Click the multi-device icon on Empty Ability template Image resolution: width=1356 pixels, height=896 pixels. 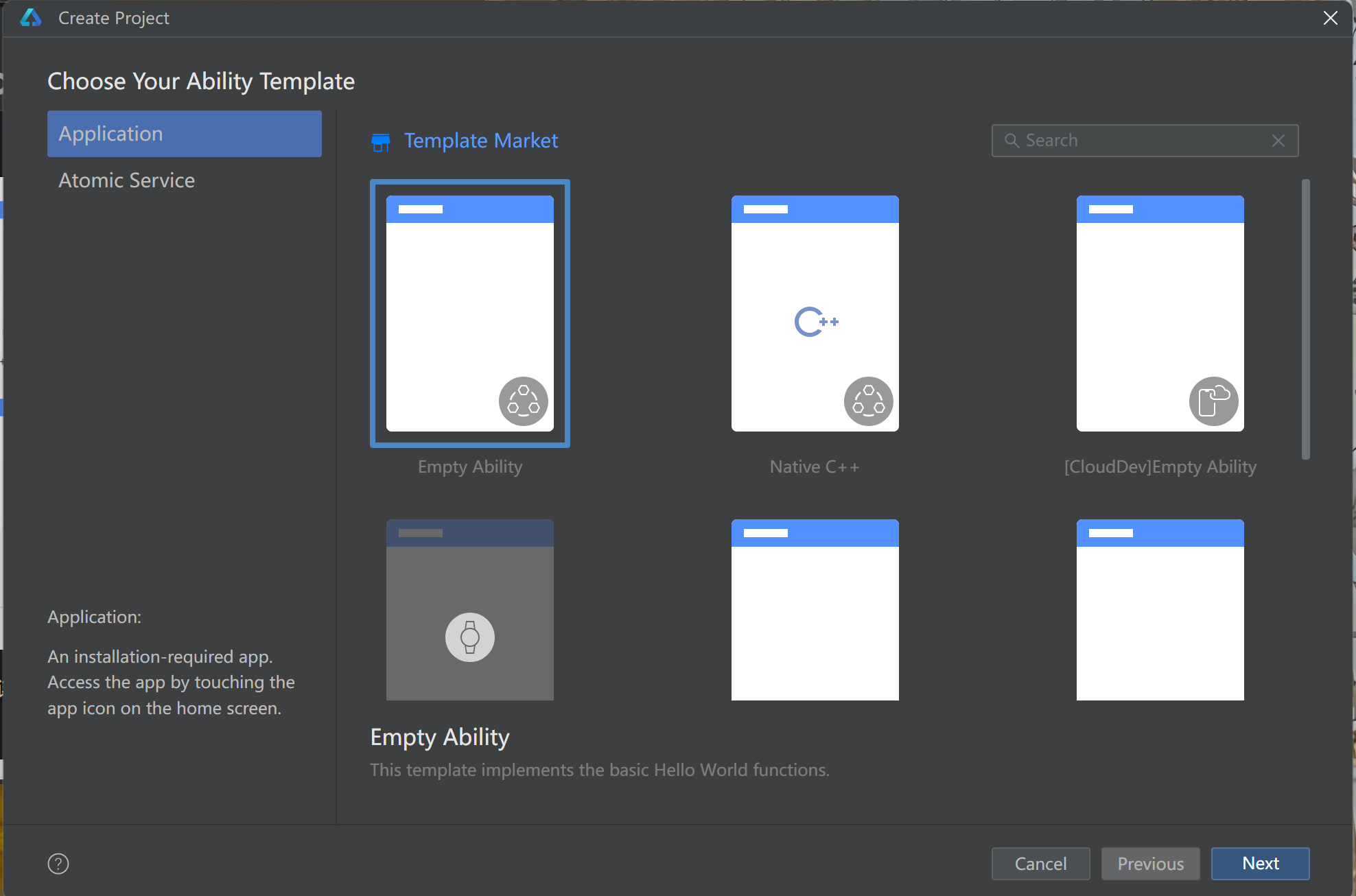(x=524, y=401)
